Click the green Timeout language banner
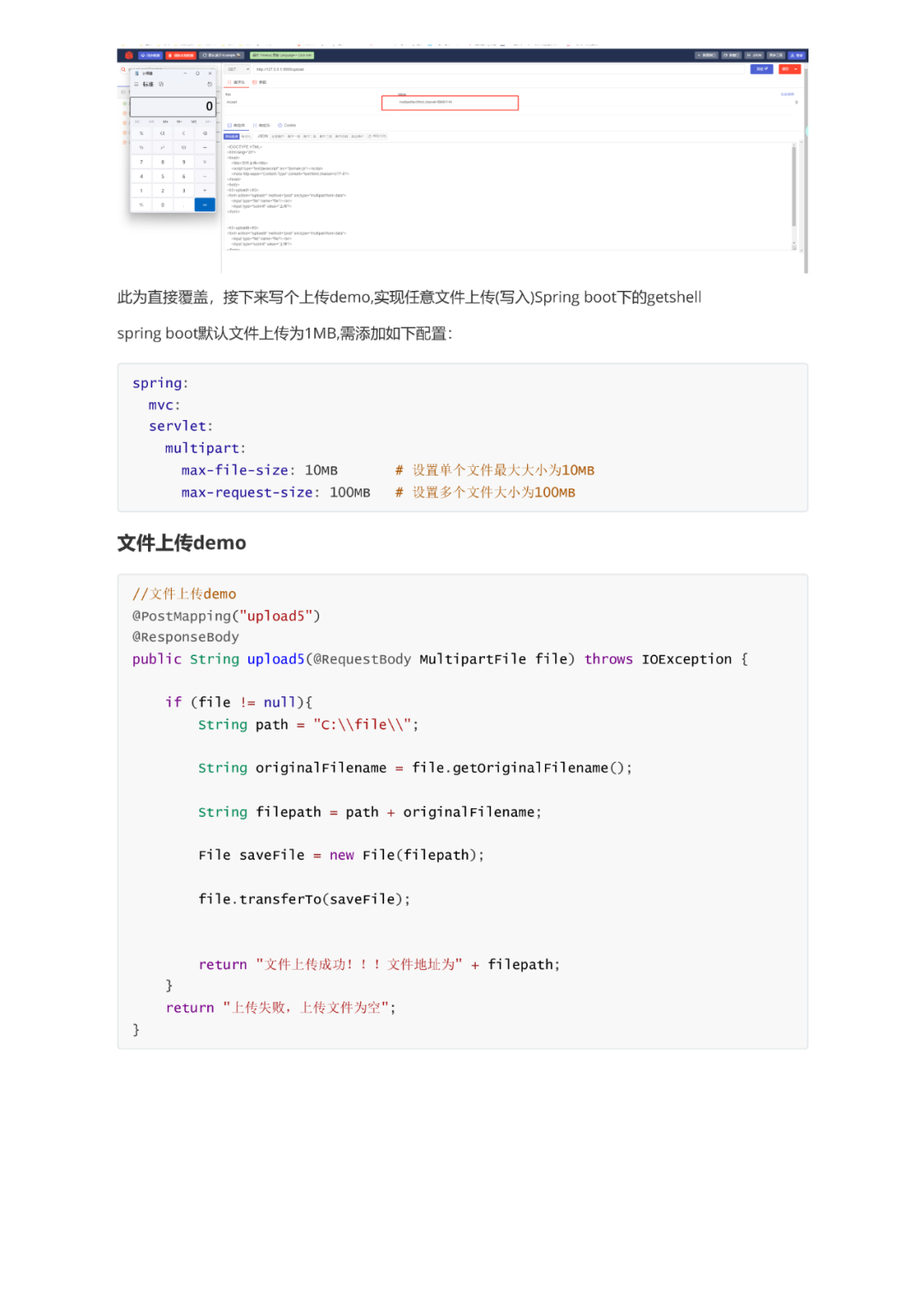 click(281, 56)
